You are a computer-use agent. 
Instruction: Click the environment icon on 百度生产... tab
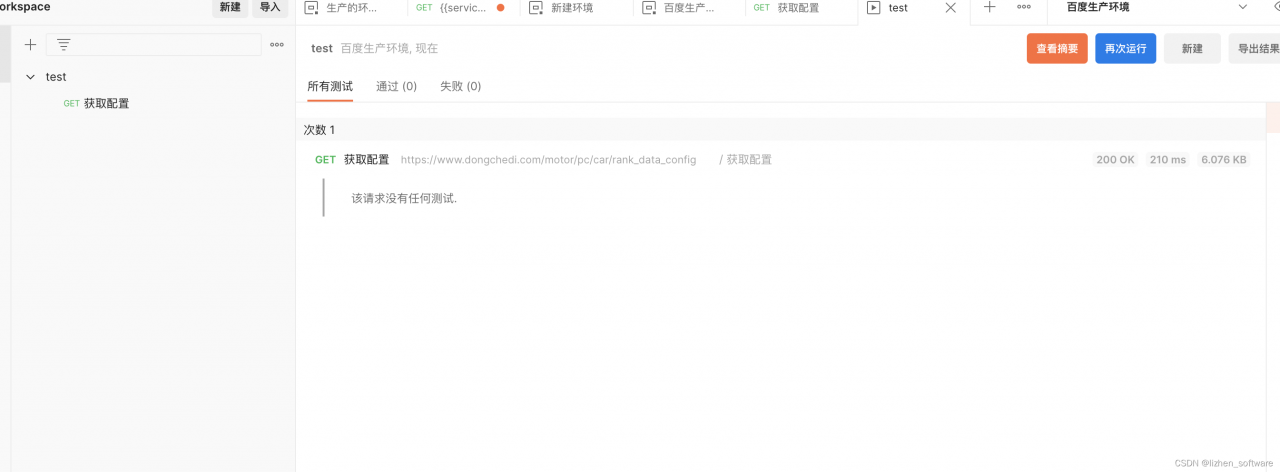(x=648, y=8)
